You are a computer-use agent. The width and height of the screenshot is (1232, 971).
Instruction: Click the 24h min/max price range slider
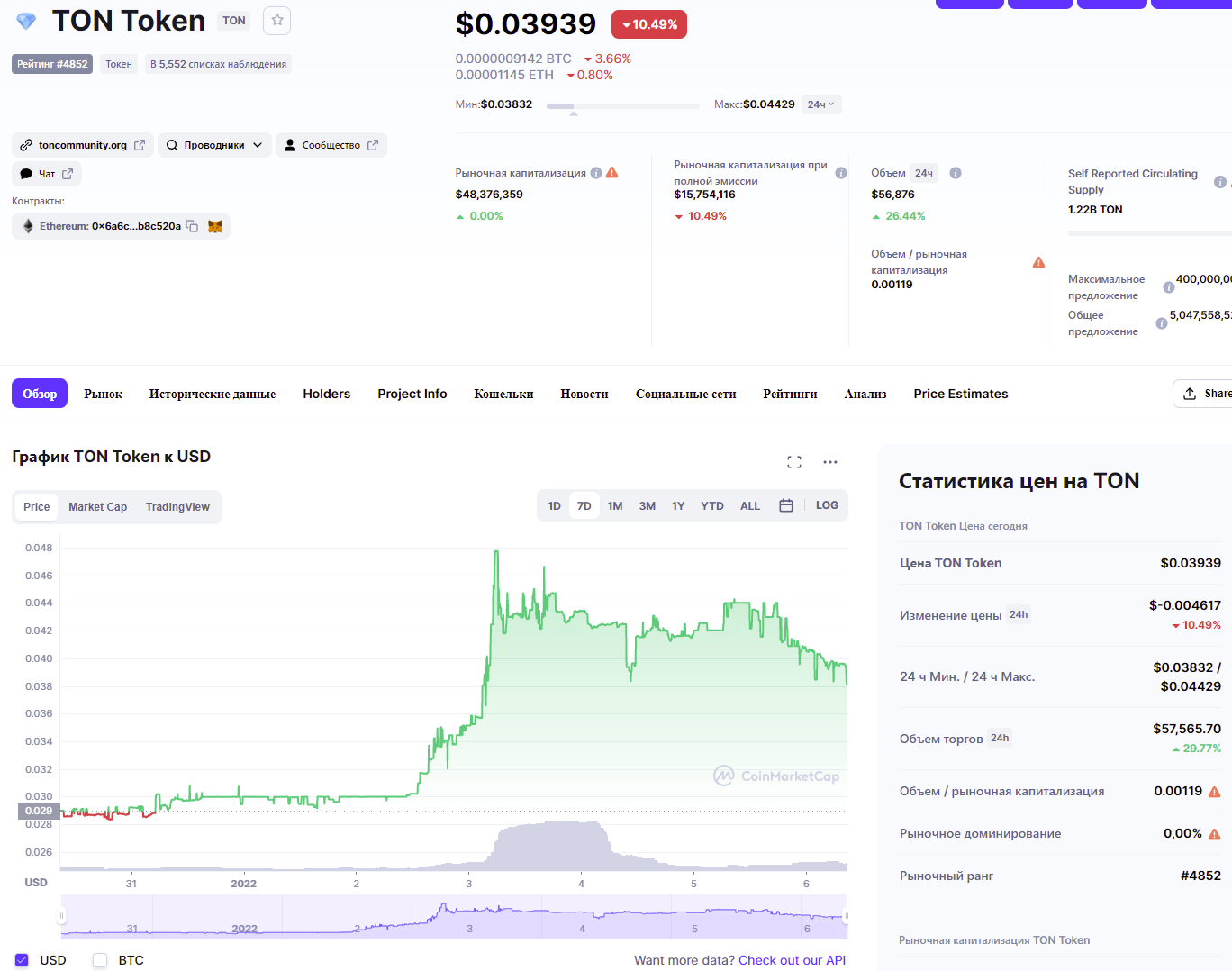(623, 106)
